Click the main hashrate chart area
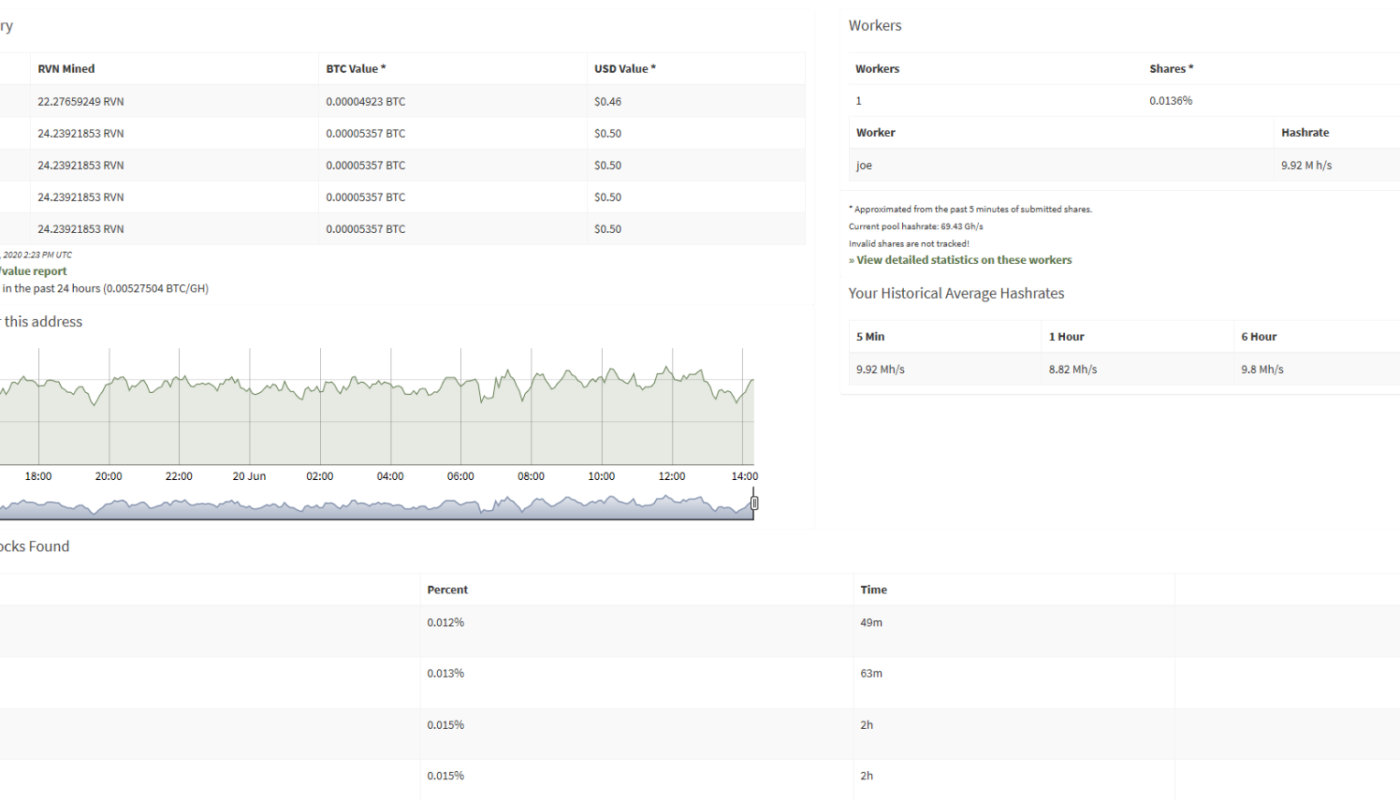Screen dimensions: 1400x800 tap(376, 407)
